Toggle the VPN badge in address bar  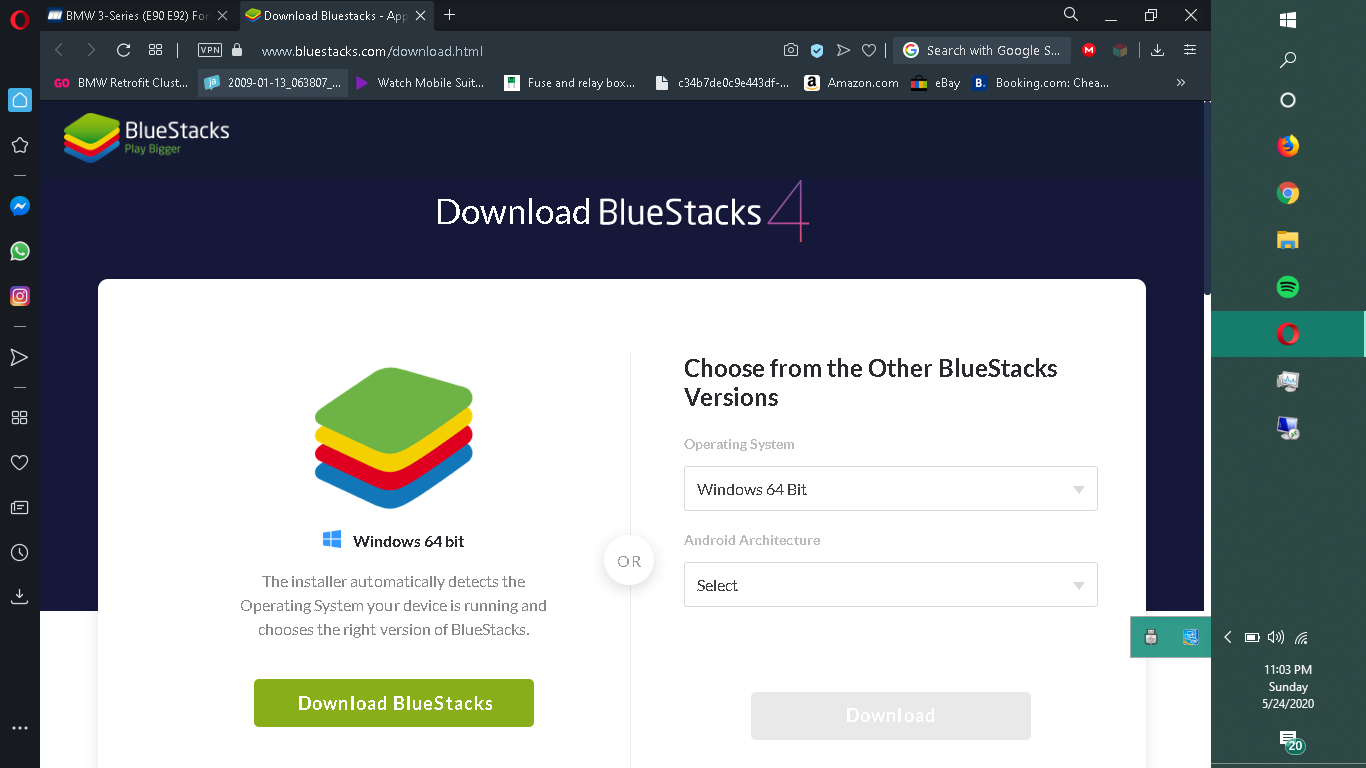[x=210, y=50]
